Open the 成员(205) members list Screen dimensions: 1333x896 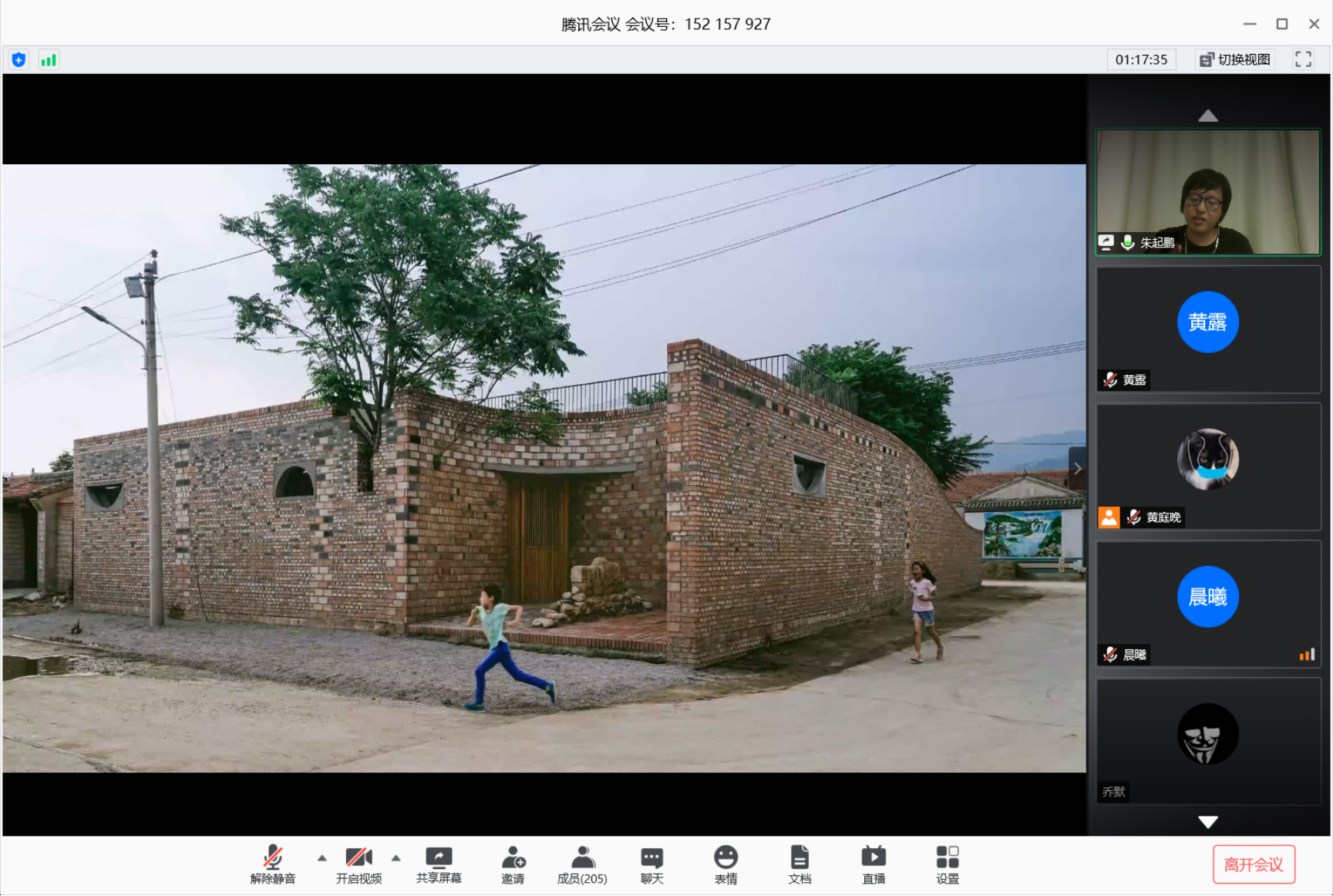(x=582, y=864)
